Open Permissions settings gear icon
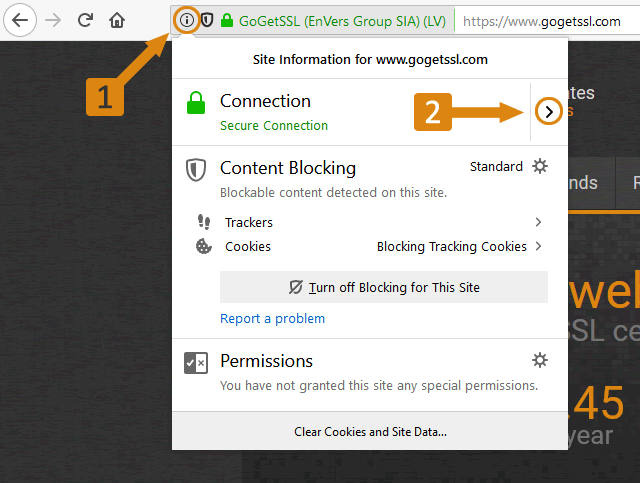Screen dimensions: 640x483 540,360
